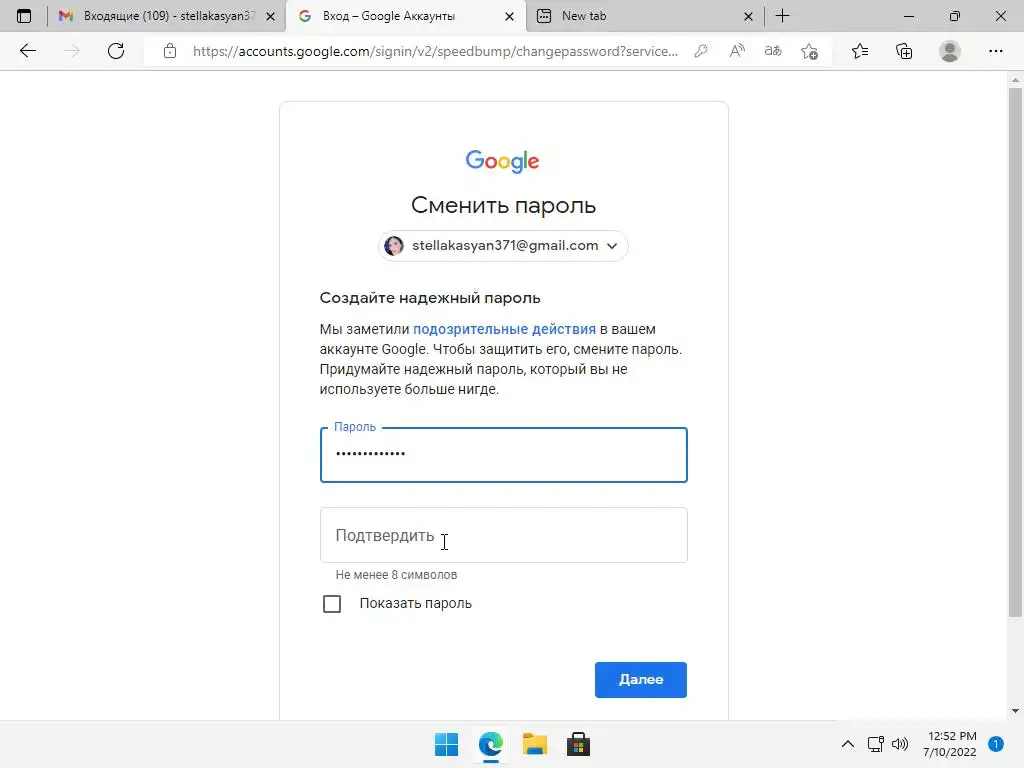
Task: Click the page vertical scrollbar
Action: 1015,353
